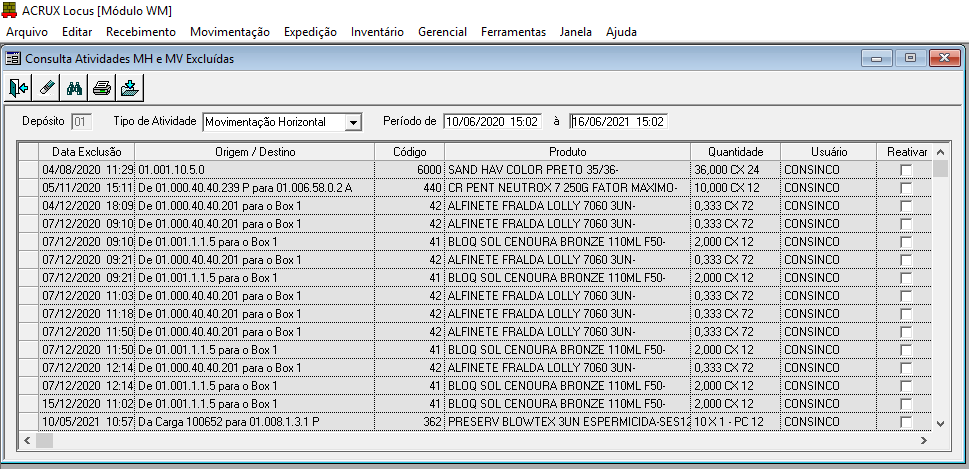This screenshot has height=469, width=969.
Task: Click the Código column header
Action: point(410,151)
